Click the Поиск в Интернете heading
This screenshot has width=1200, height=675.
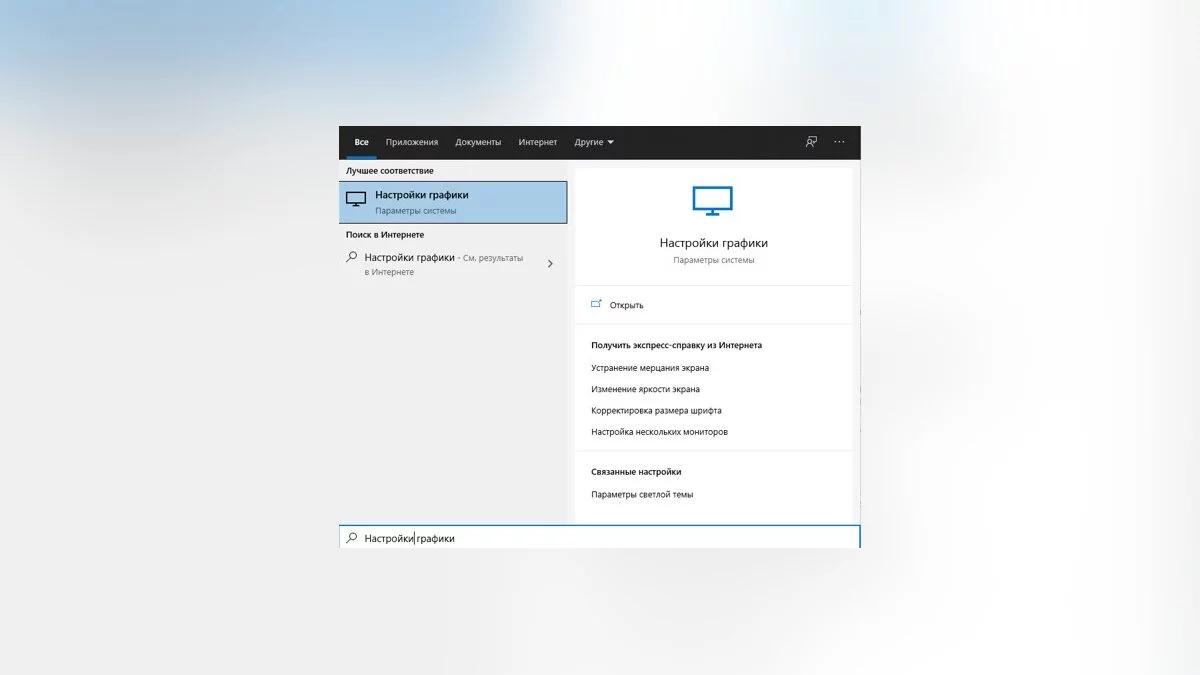pyautogui.click(x=385, y=235)
